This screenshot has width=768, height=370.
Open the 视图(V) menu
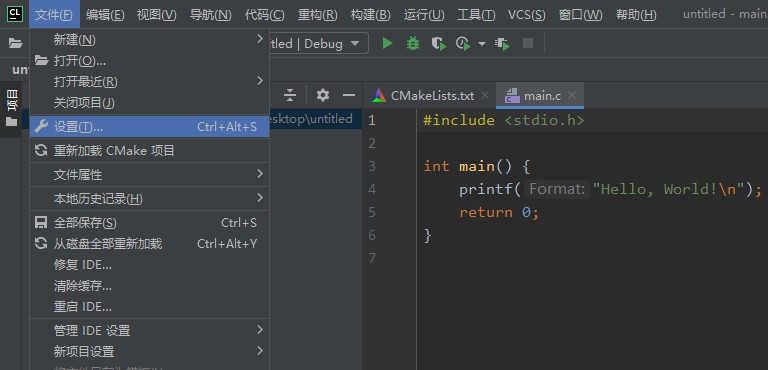click(157, 15)
